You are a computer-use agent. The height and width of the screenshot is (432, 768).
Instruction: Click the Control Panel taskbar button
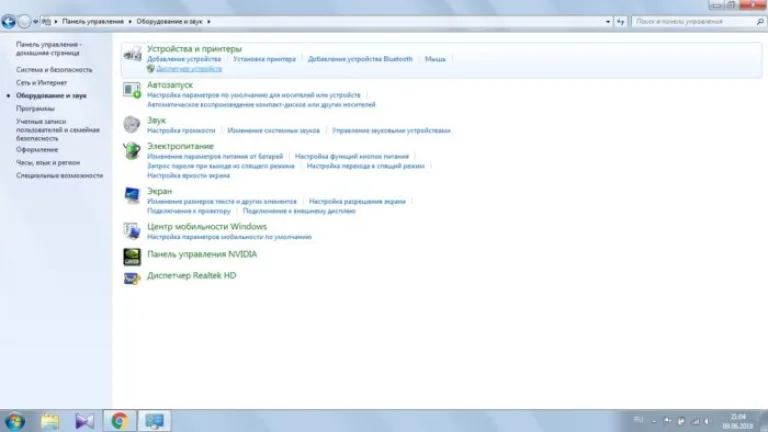coord(154,421)
